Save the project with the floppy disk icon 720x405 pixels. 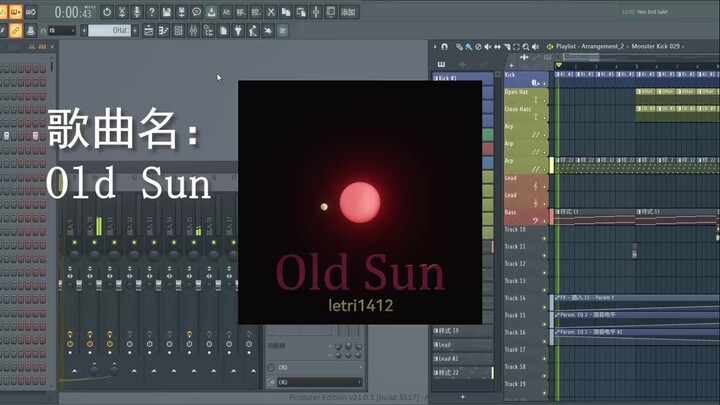(x=167, y=12)
